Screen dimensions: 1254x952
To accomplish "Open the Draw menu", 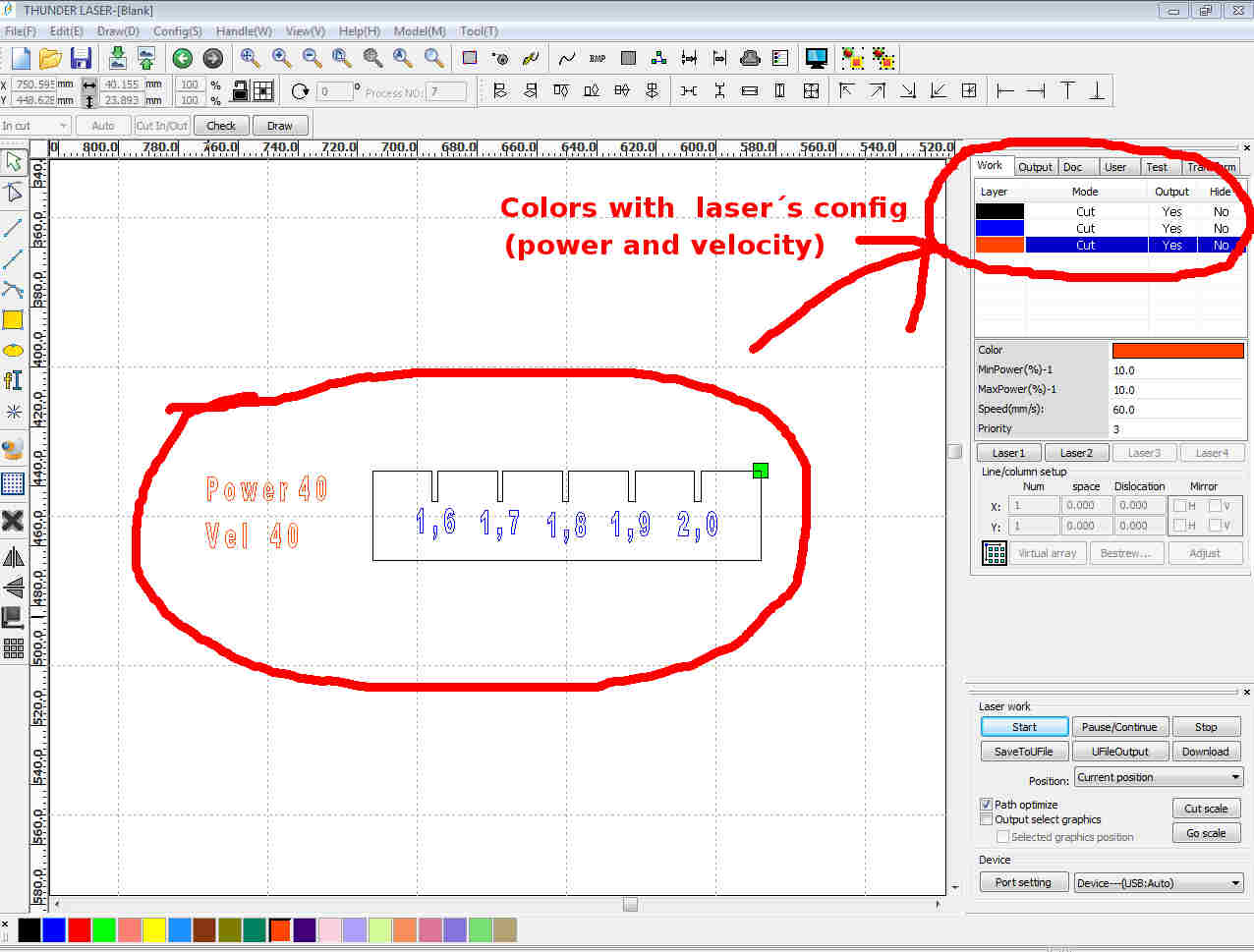I will 118,31.
